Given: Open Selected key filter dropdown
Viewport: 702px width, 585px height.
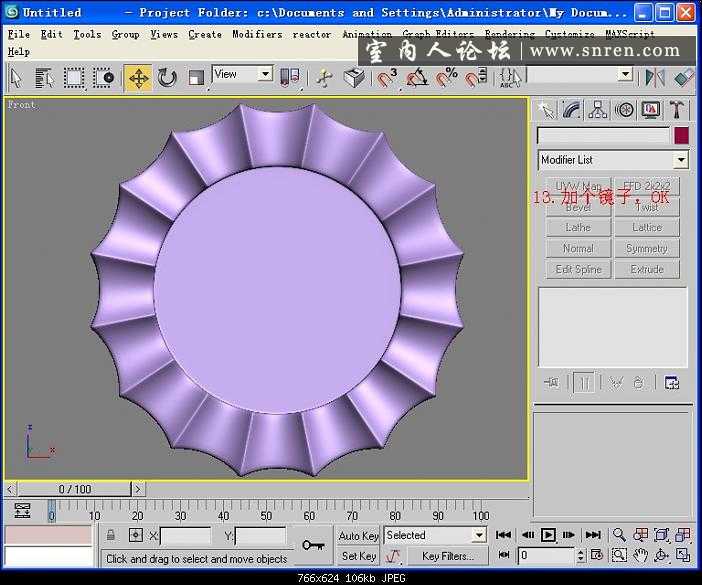Looking at the screenshot, I should point(435,535).
